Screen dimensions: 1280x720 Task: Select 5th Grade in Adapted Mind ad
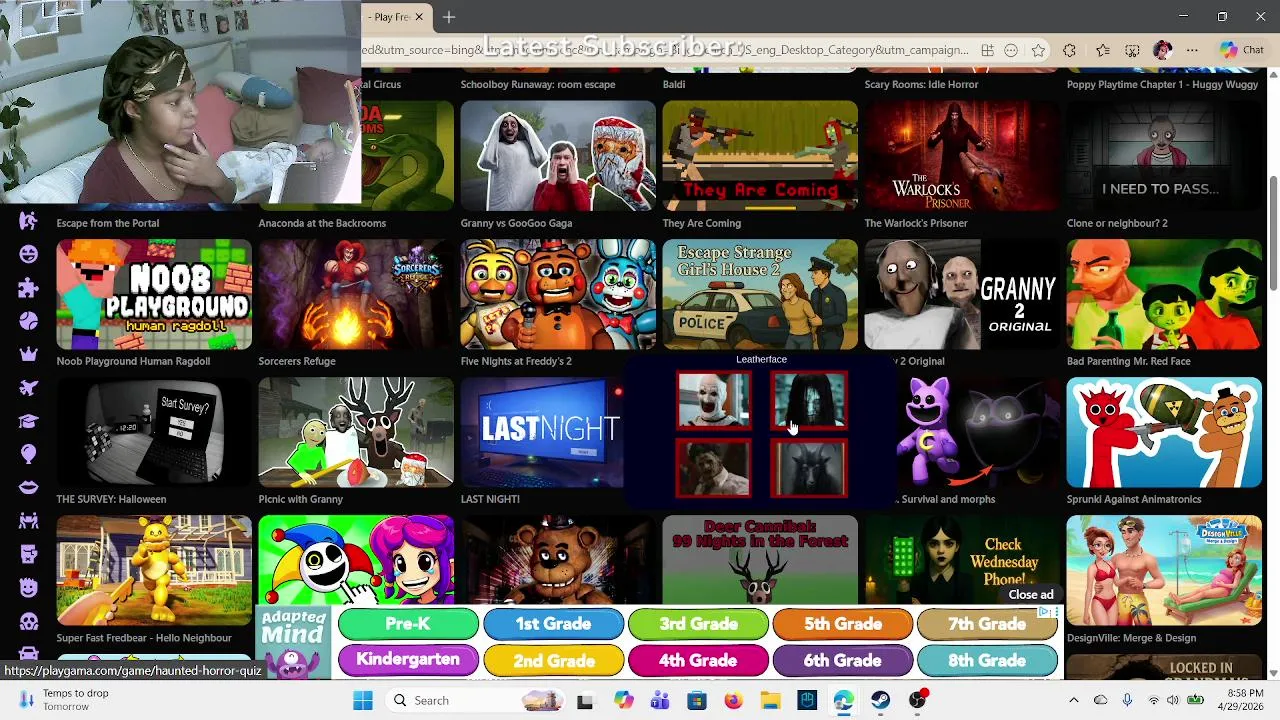pos(843,624)
